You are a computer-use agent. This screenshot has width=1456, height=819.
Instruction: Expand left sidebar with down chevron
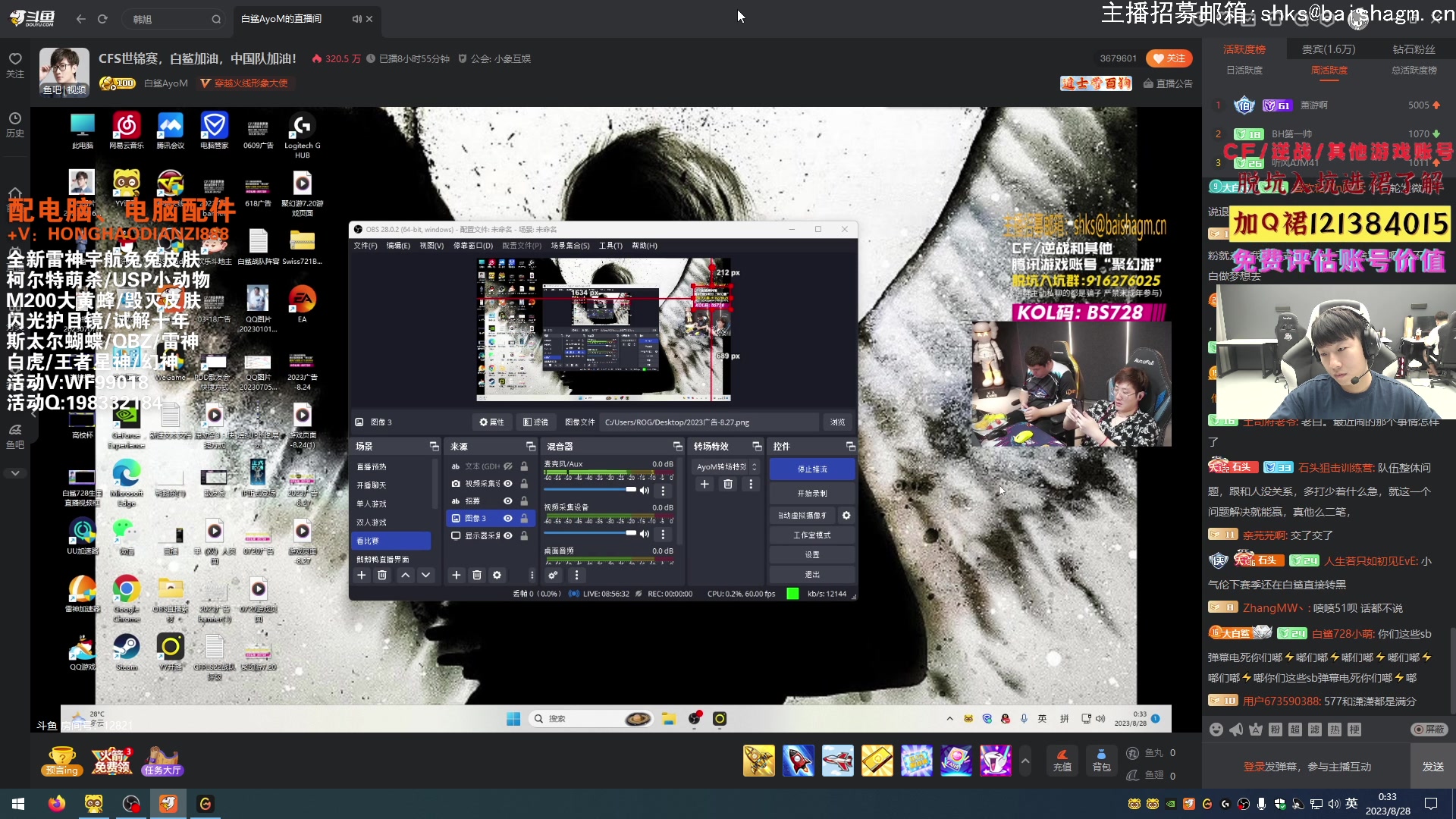pyautogui.click(x=15, y=473)
